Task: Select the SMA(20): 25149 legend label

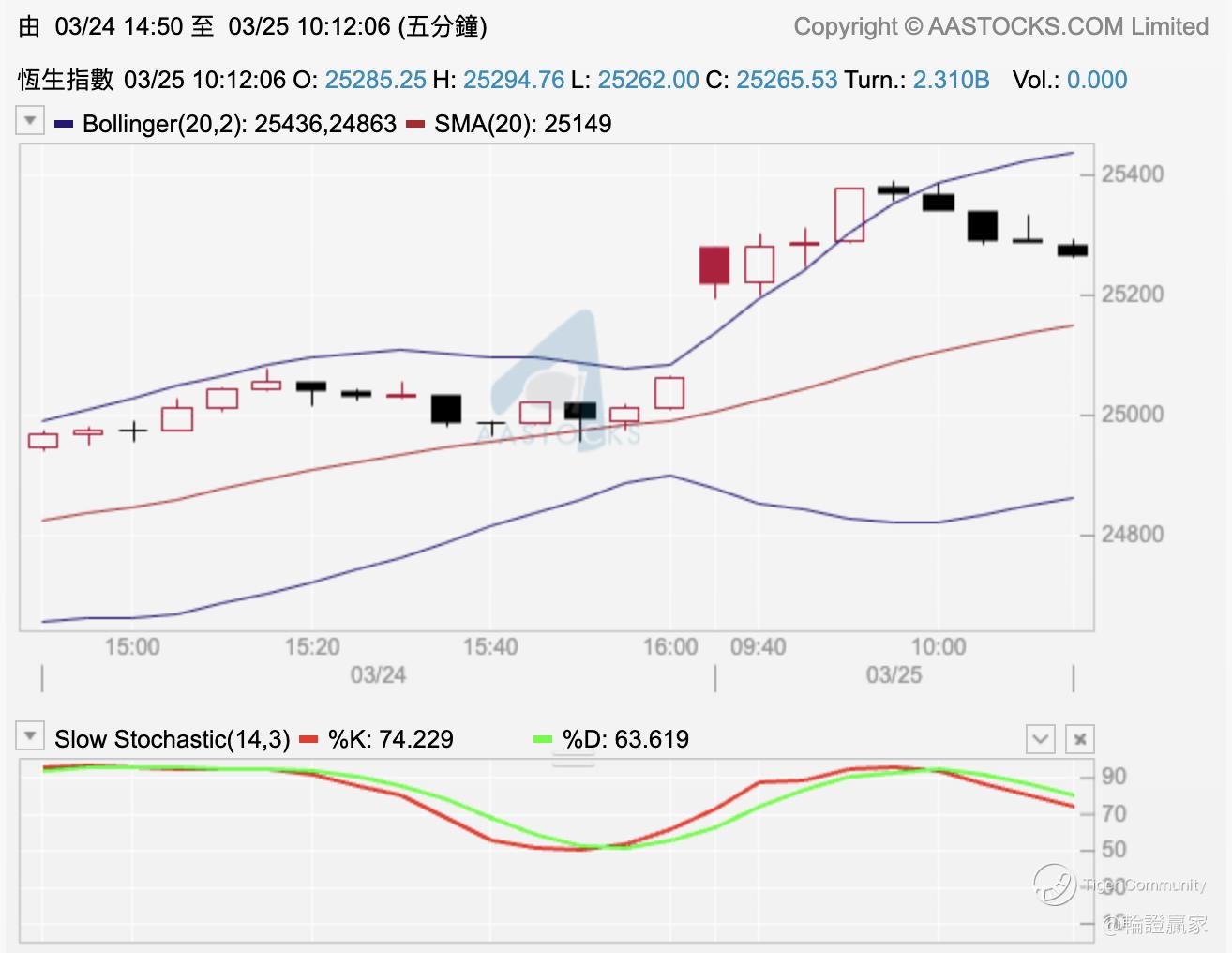Action: pos(523,124)
